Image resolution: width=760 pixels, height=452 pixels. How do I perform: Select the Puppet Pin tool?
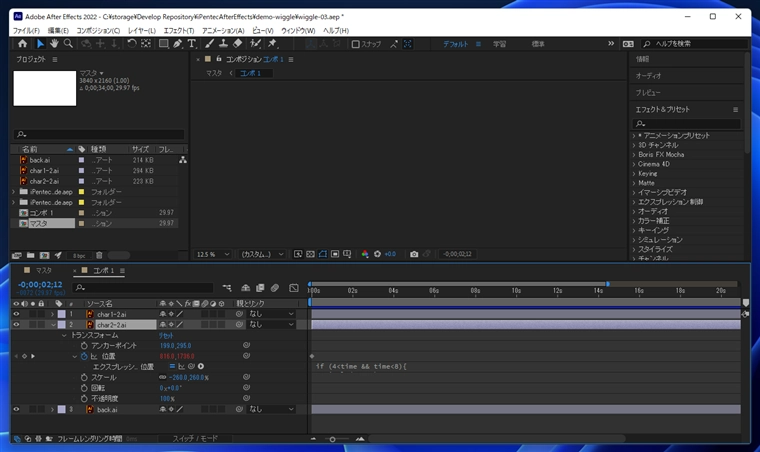tap(272, 44)
